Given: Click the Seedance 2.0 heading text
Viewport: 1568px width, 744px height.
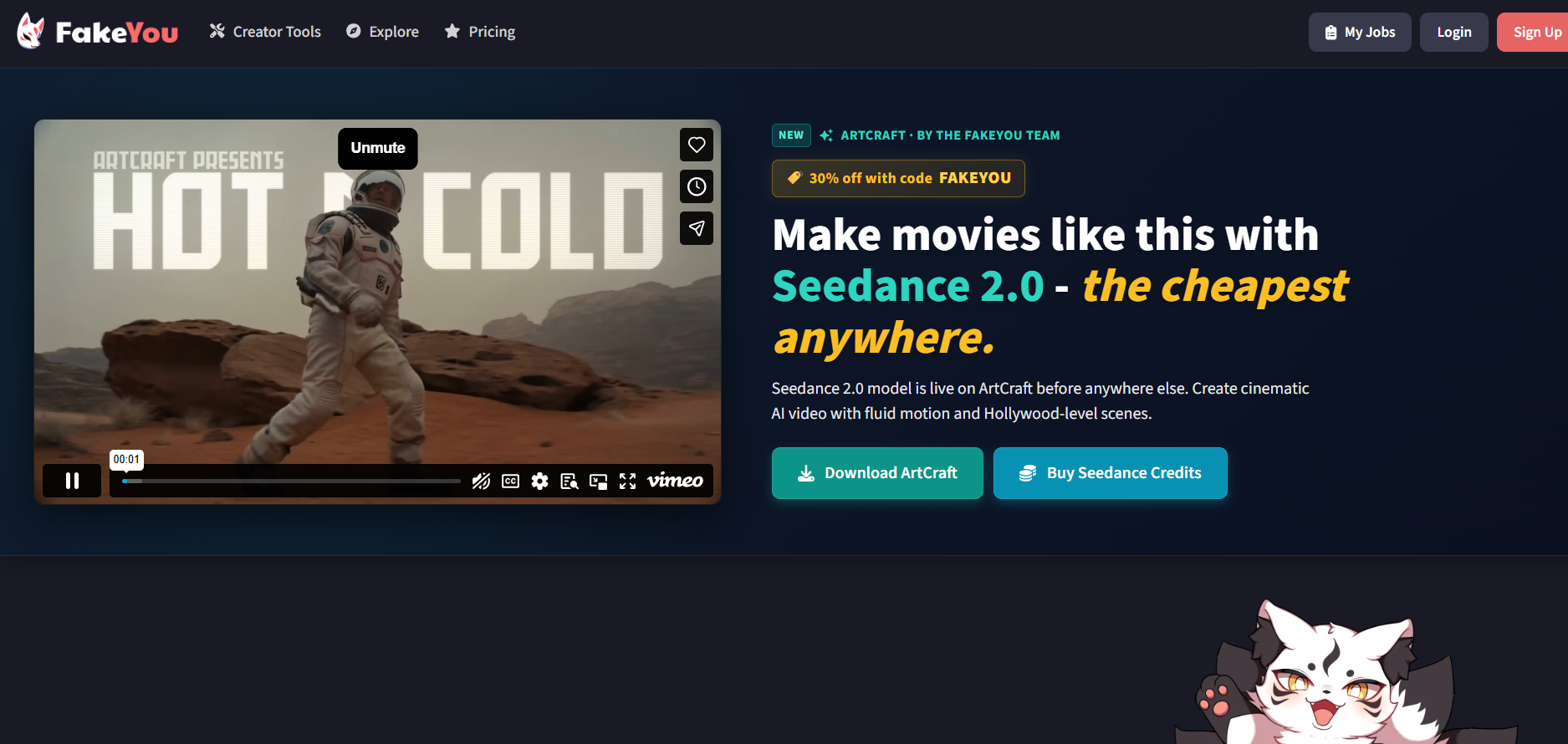Looking at the screenshot, I should 908,286.
